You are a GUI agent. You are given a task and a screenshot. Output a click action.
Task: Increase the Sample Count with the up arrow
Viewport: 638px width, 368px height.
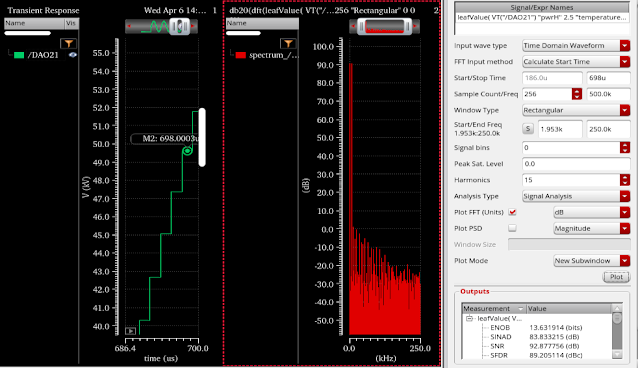coord(577,91)
